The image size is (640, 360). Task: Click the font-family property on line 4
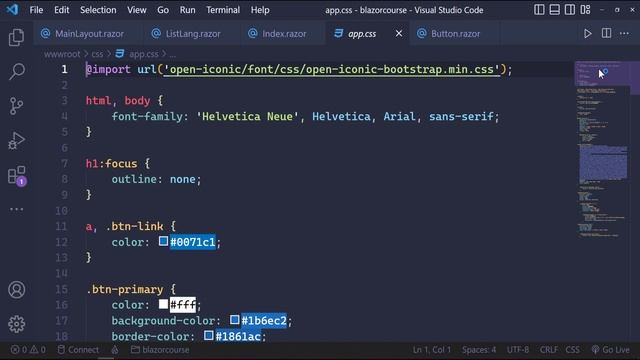coord(147,116)
